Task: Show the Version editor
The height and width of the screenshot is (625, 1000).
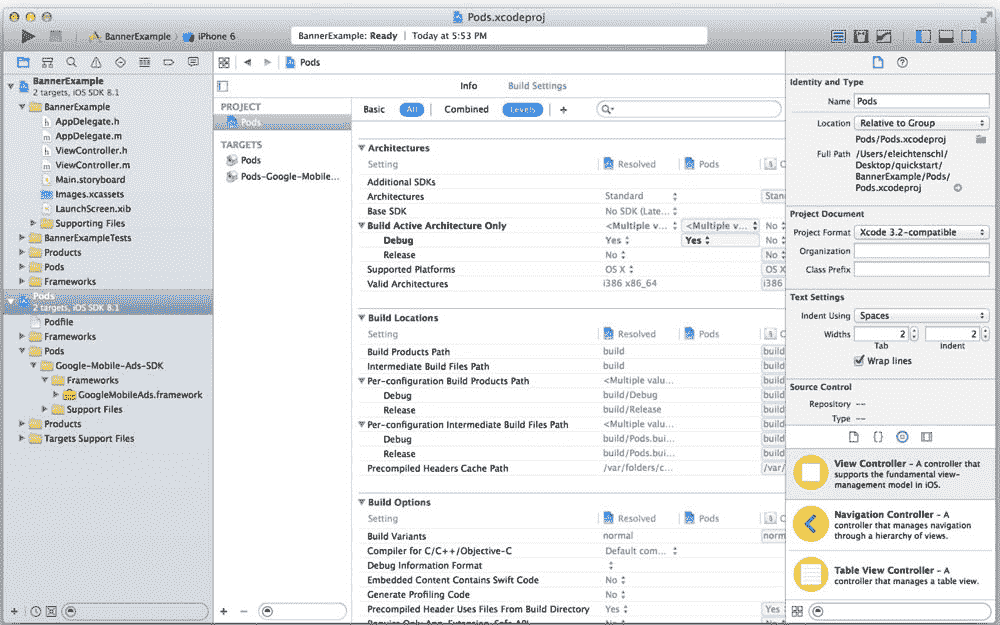Action: [884, 36]
